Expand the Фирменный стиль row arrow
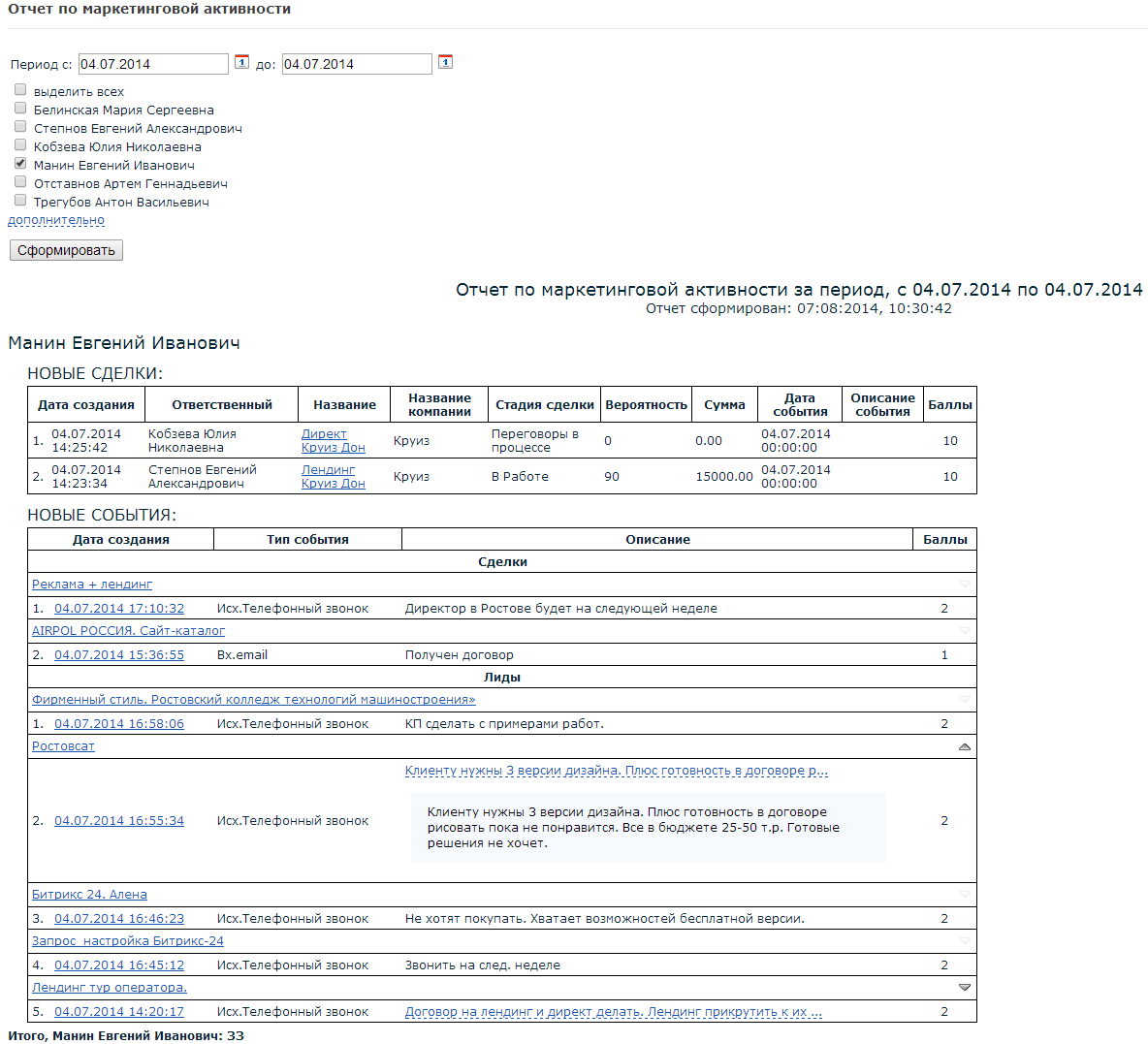Image resolution: width=1148 pixels, height=1044 pixels. [964, 700]
